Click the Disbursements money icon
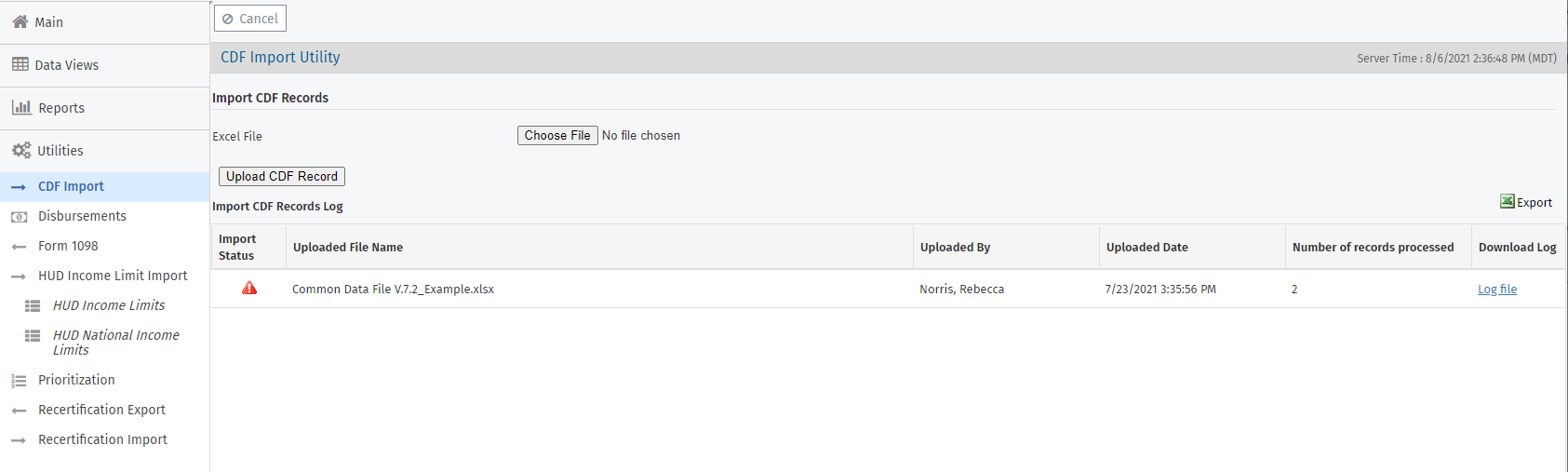This screenshot has width=1568, height=472. (19, 217)
